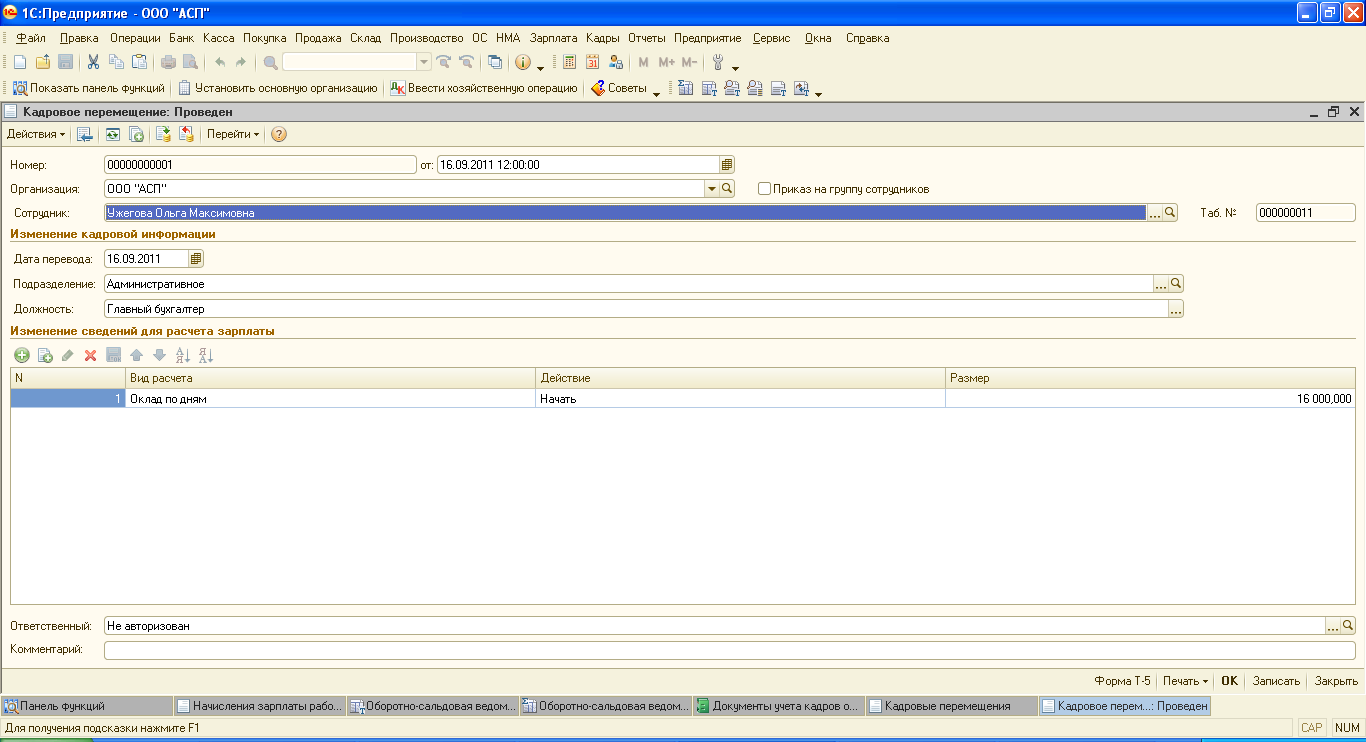Click the Paste clipboard icon

pos(140,62)
